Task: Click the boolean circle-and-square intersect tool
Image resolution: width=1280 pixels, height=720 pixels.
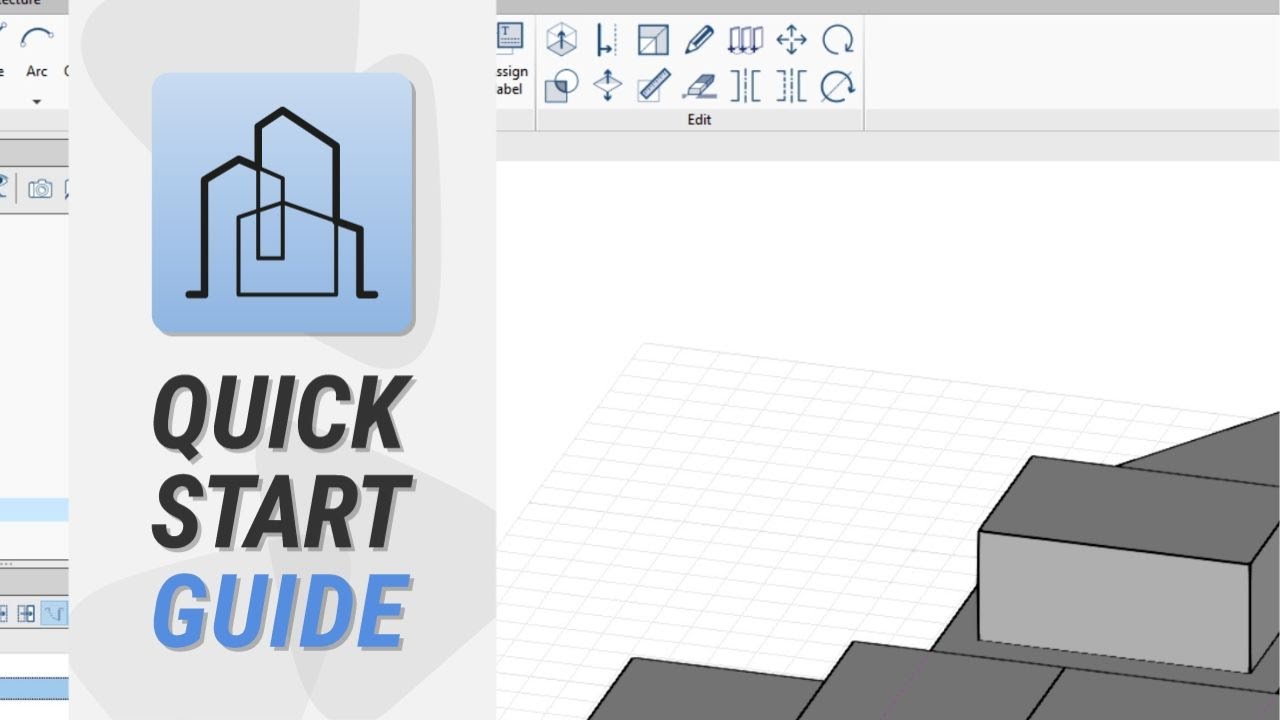Action: [561, 86]
